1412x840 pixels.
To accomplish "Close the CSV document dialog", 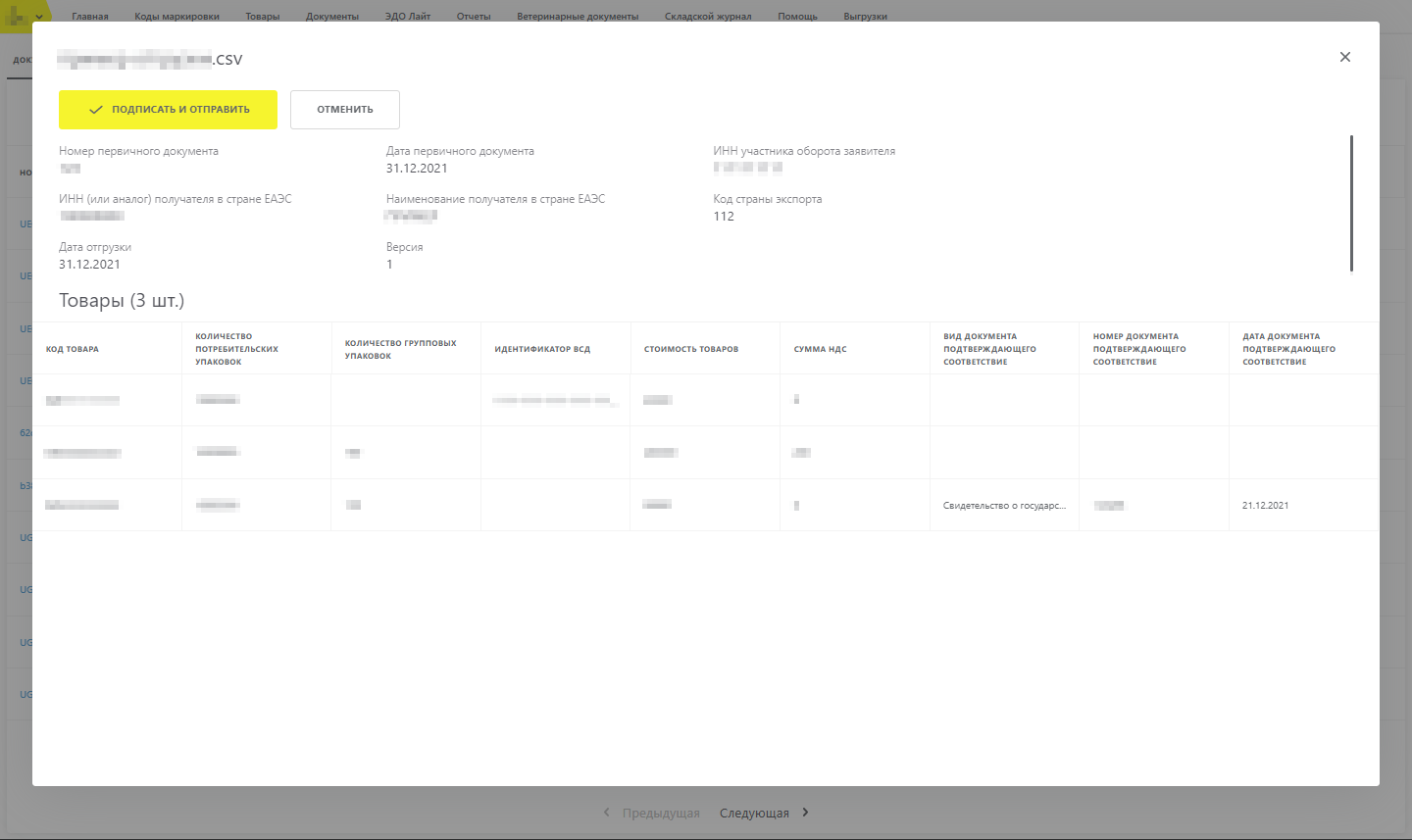I will click(1345, 57).
